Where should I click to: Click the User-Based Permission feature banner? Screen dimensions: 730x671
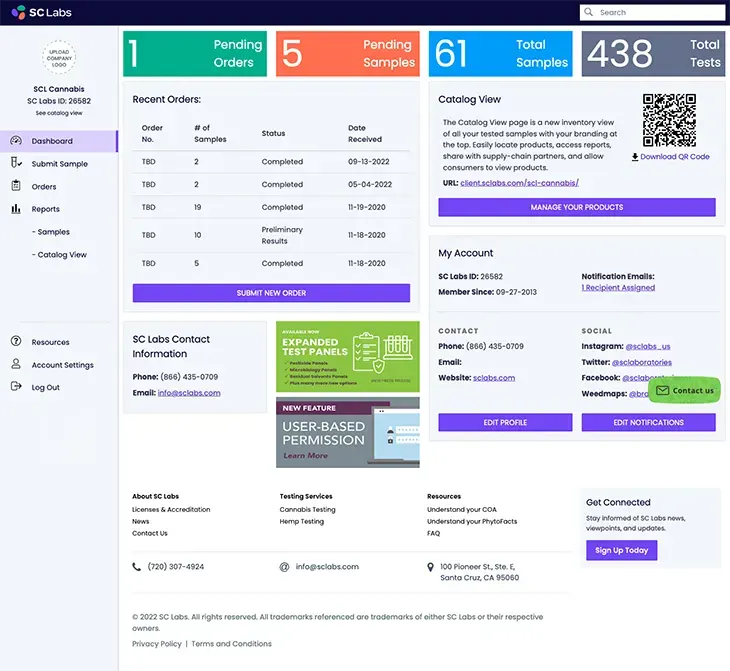347,432
